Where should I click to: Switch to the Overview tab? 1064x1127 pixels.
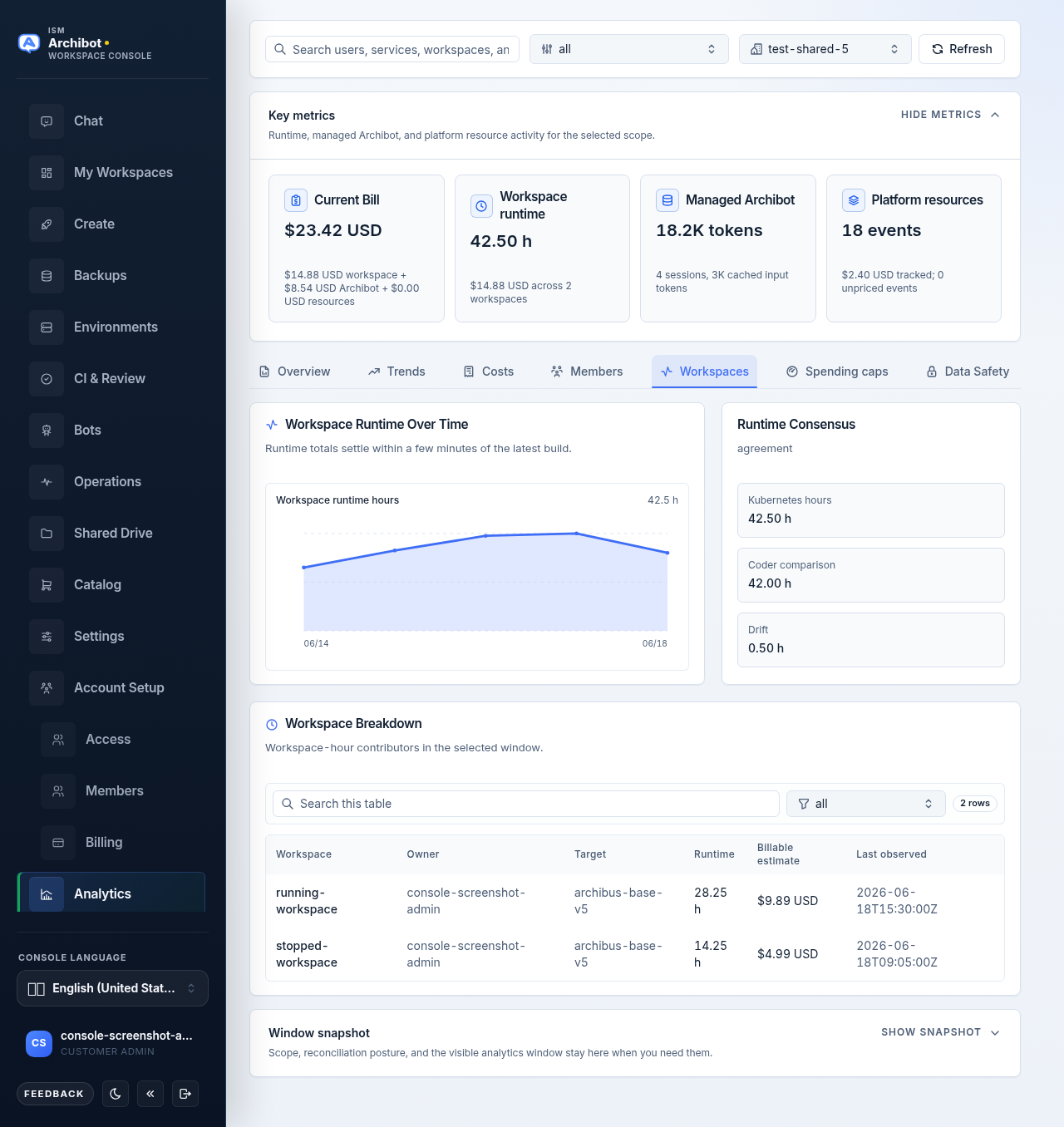[x=295, y=372]
